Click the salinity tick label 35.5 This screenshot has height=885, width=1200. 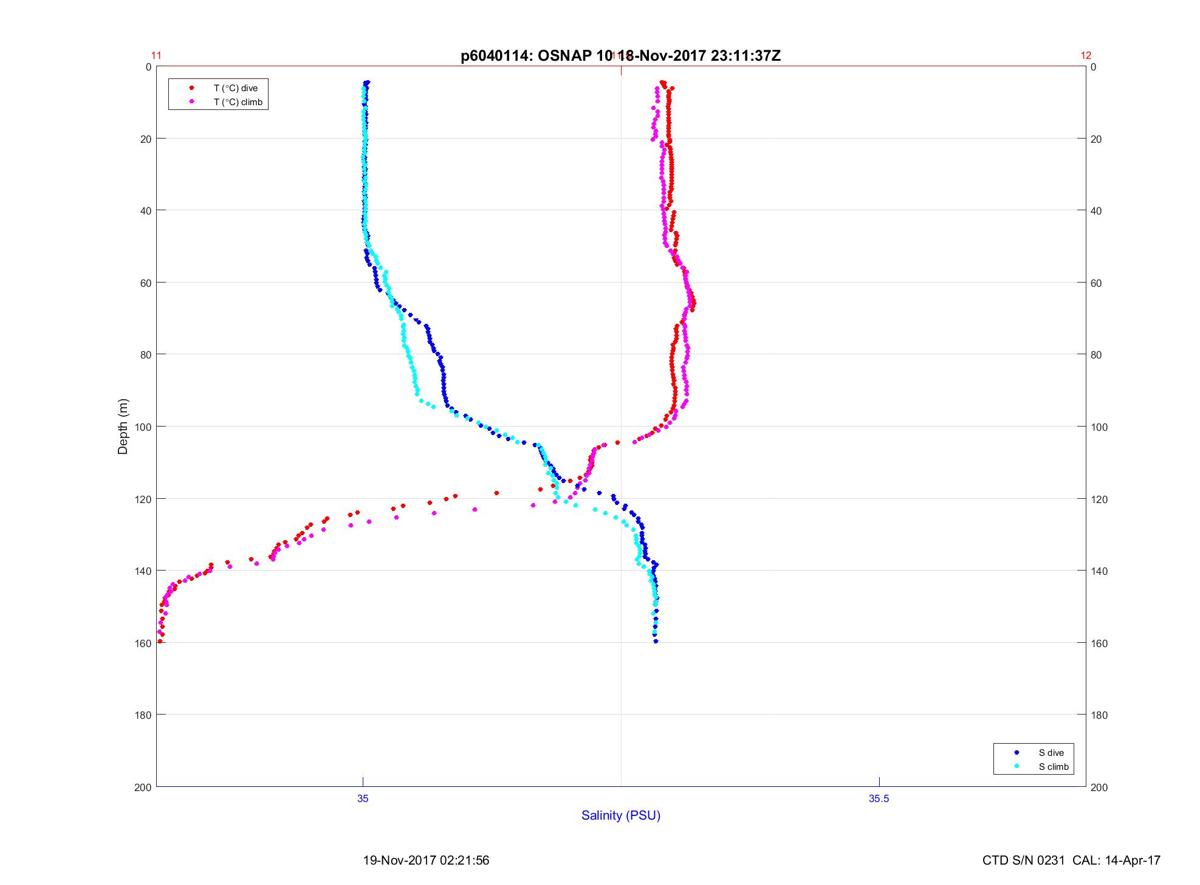coord(877,798)
